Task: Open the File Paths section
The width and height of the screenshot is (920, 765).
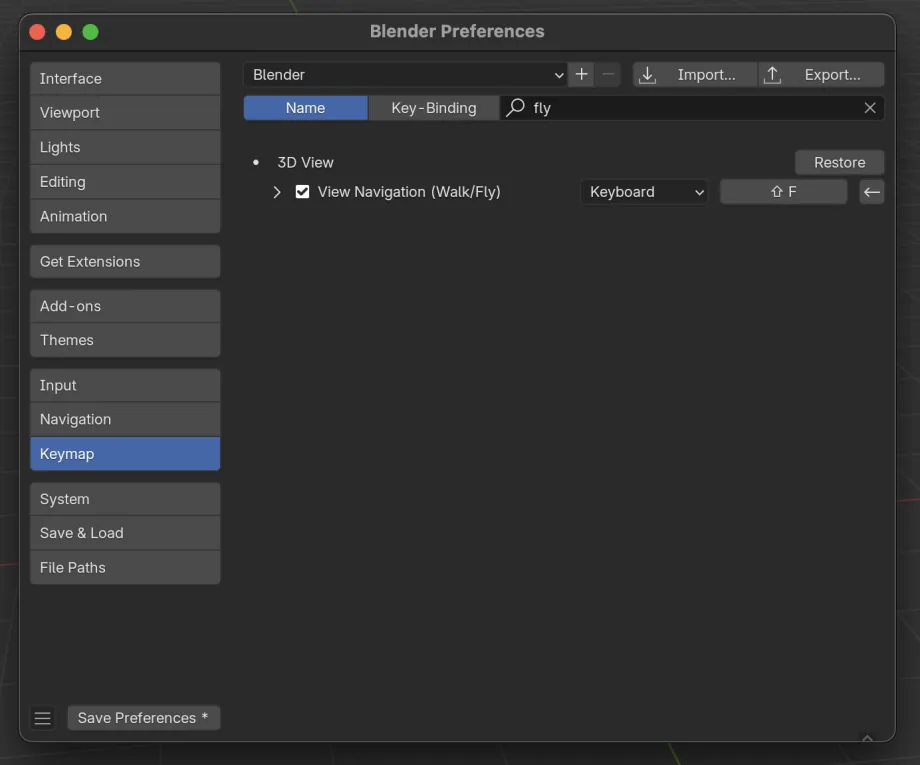Action: point(125,567)
